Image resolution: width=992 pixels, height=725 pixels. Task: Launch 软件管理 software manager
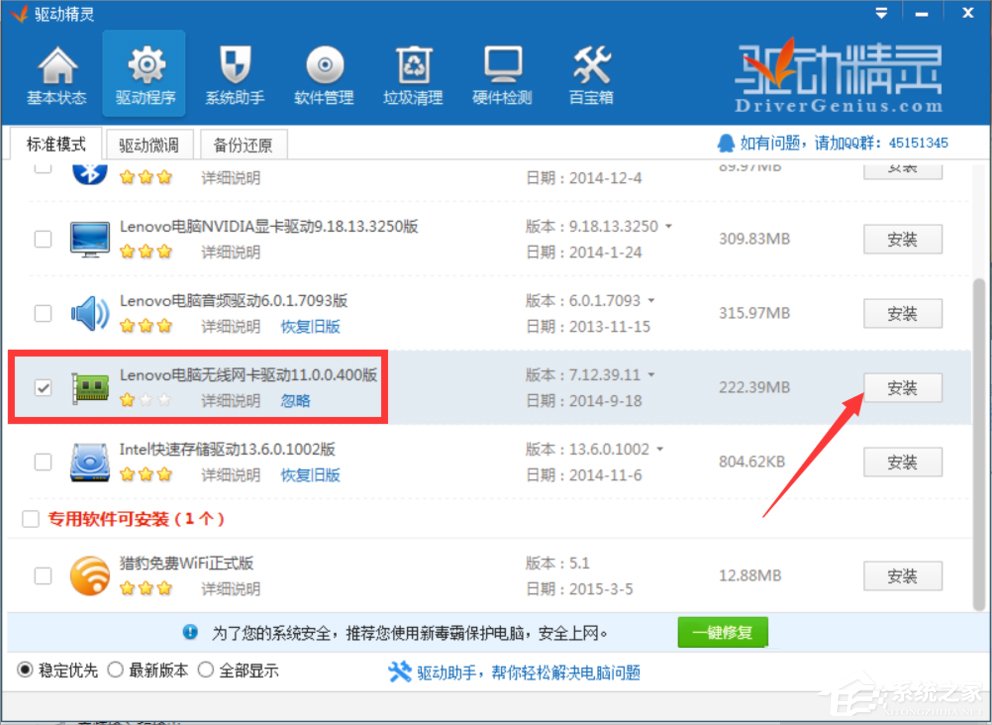pos(322,72)
